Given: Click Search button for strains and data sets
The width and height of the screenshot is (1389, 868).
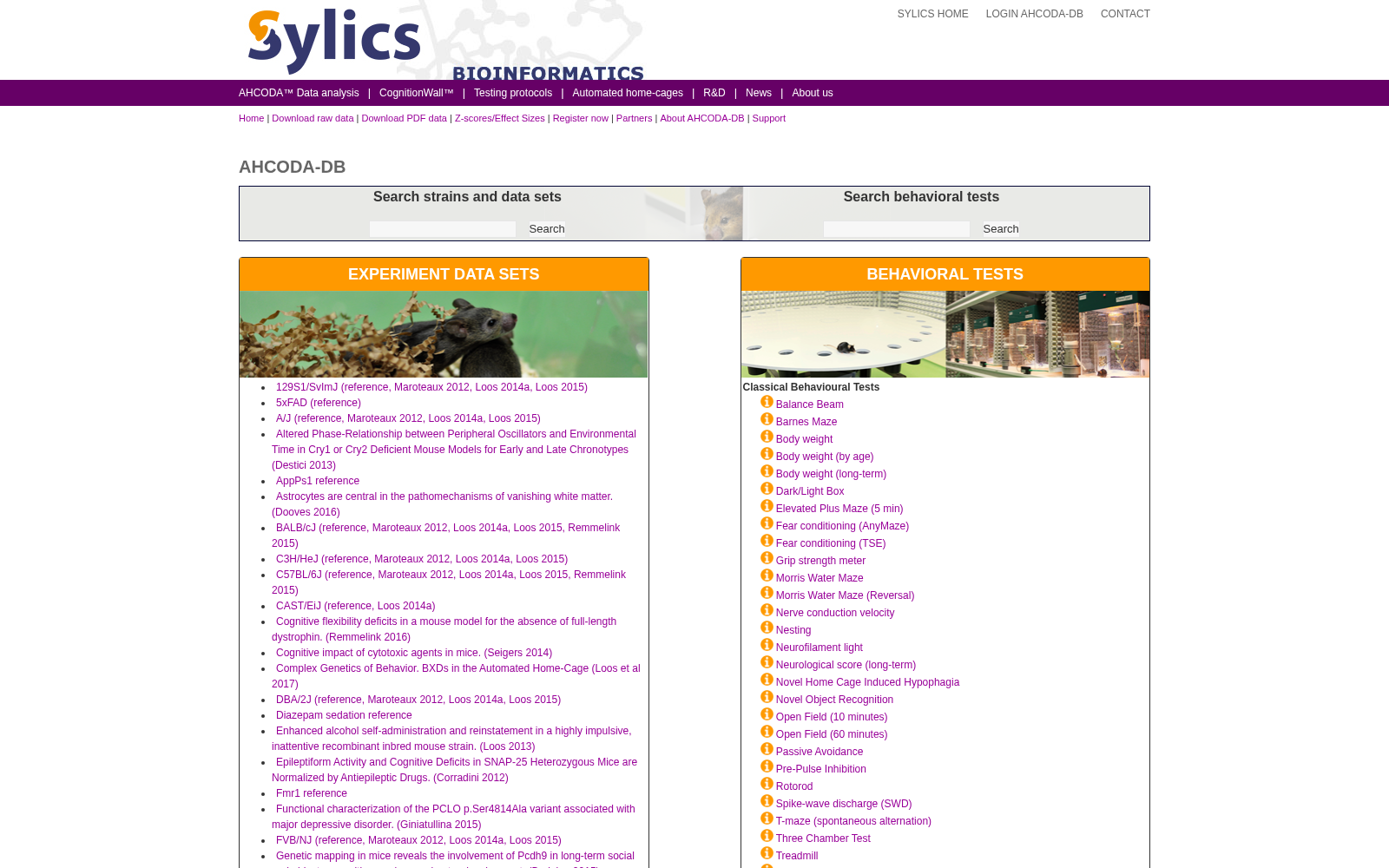Looking at the screenshot, I should click(x=547, y=229).
